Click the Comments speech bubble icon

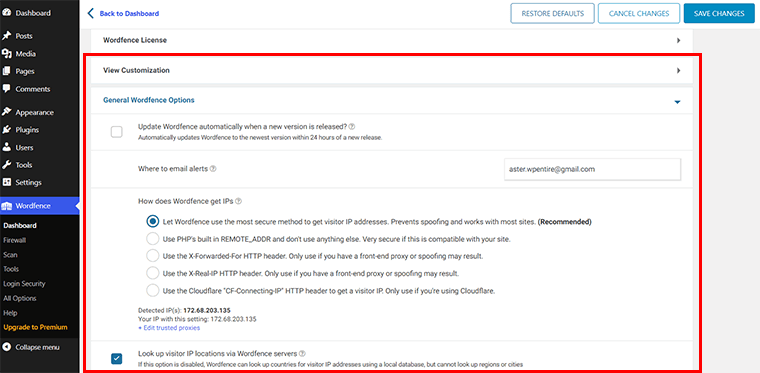[7, 89]
